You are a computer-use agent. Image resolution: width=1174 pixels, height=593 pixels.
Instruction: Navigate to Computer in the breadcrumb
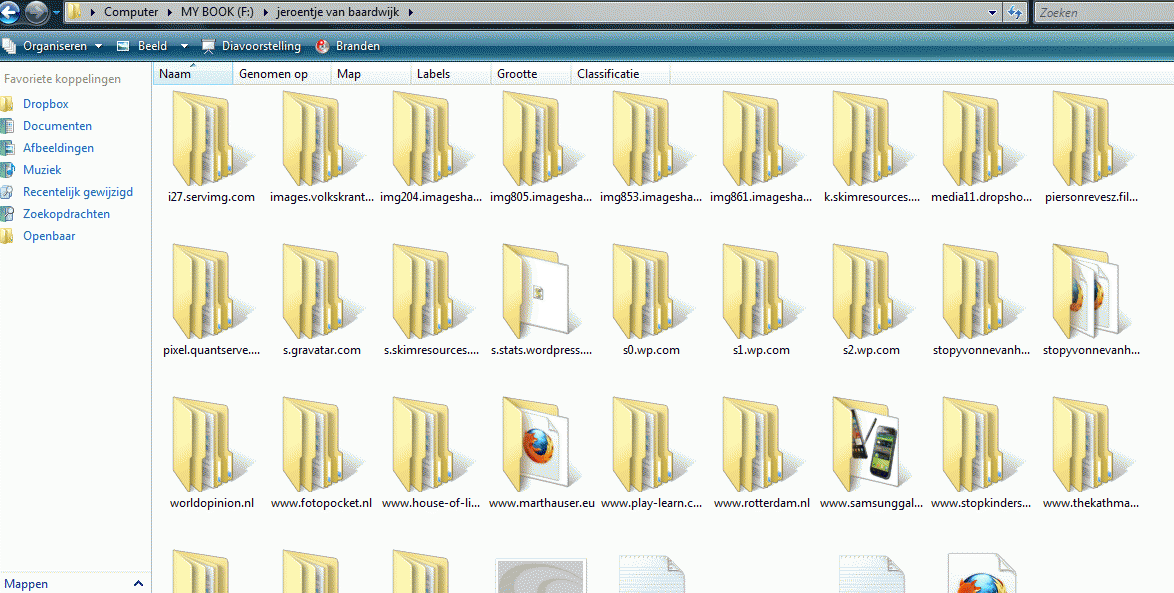[131, 12]
